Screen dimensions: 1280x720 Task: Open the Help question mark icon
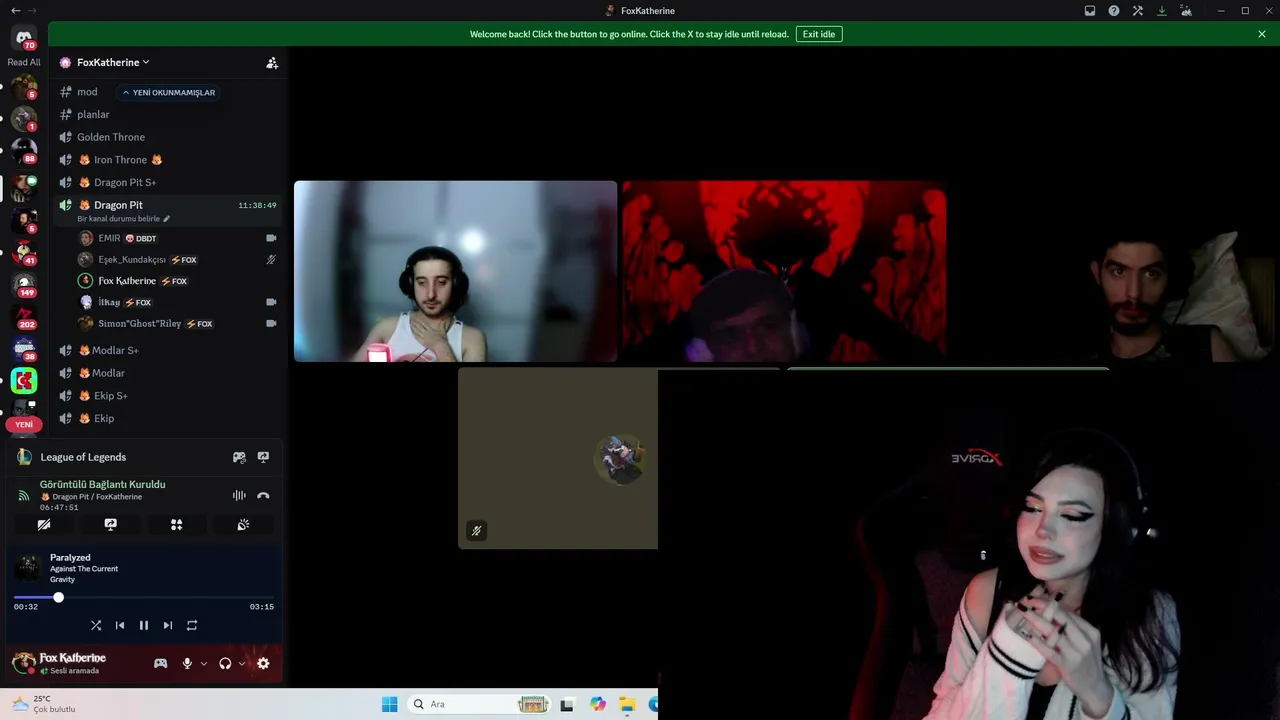point(1114,11)
